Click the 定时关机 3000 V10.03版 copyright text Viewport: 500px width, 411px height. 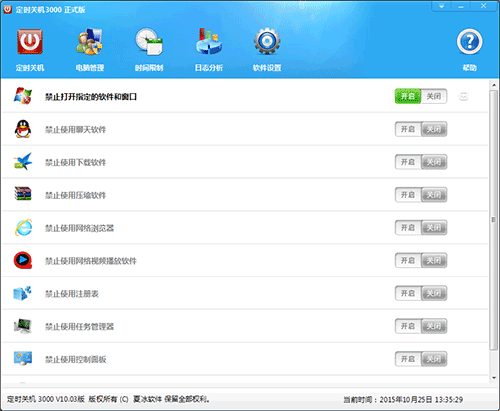click(108, 399)
